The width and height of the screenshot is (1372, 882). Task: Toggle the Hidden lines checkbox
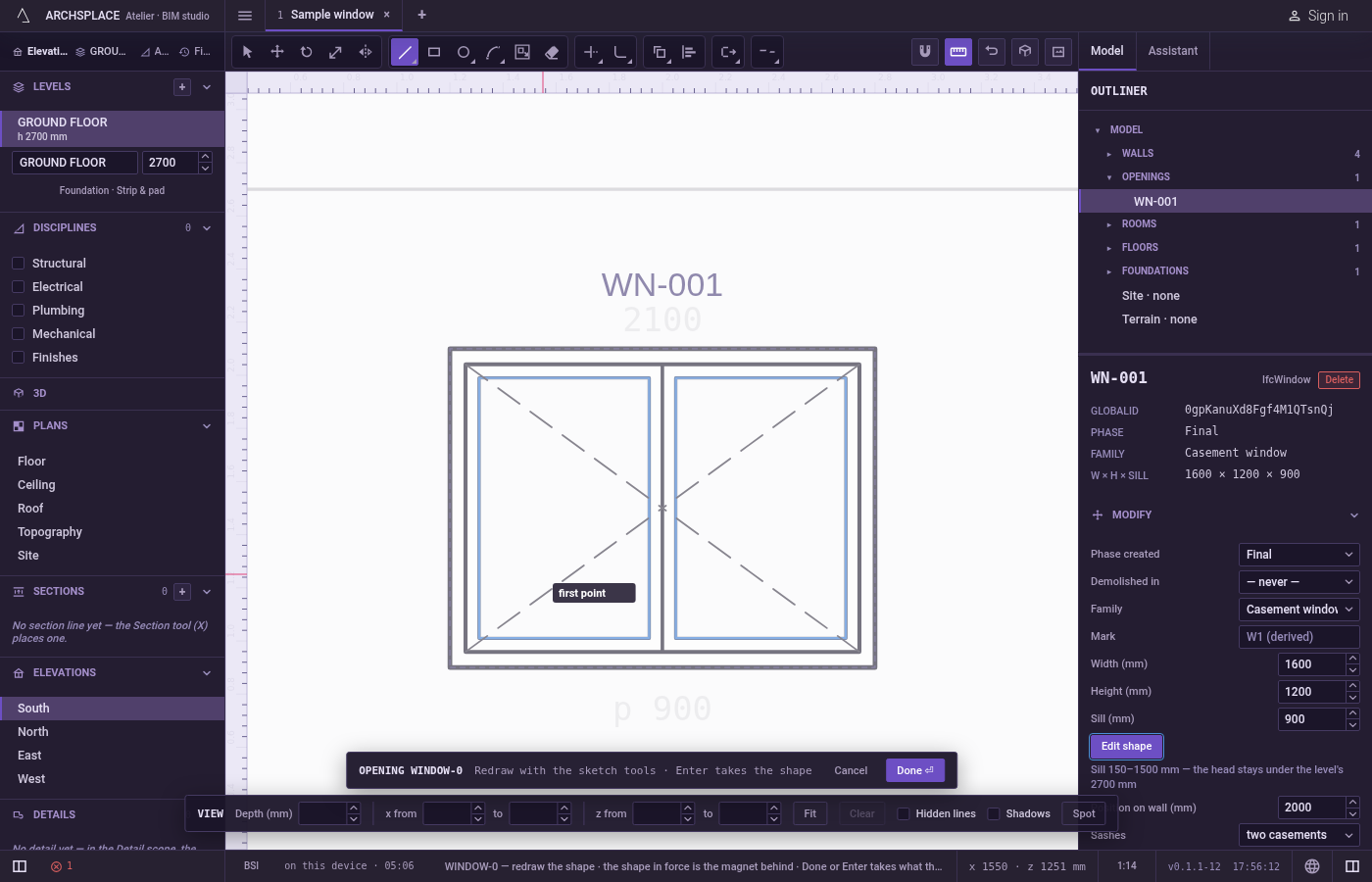click(904, 813)
